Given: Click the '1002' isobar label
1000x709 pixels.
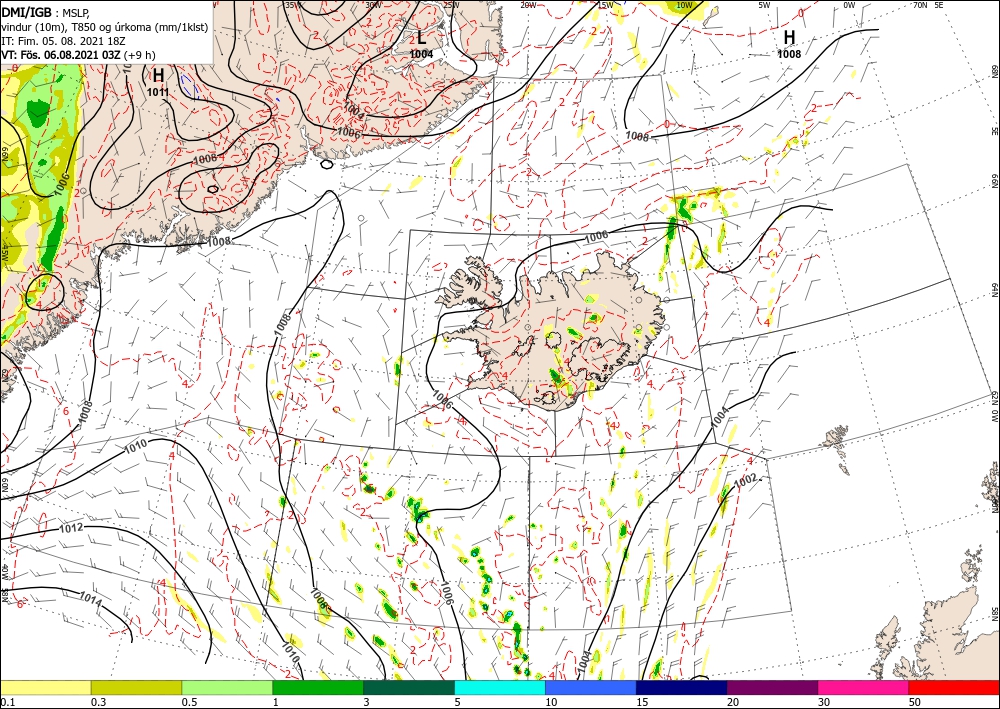Looking at the screenshot, I should click(746, 479).
